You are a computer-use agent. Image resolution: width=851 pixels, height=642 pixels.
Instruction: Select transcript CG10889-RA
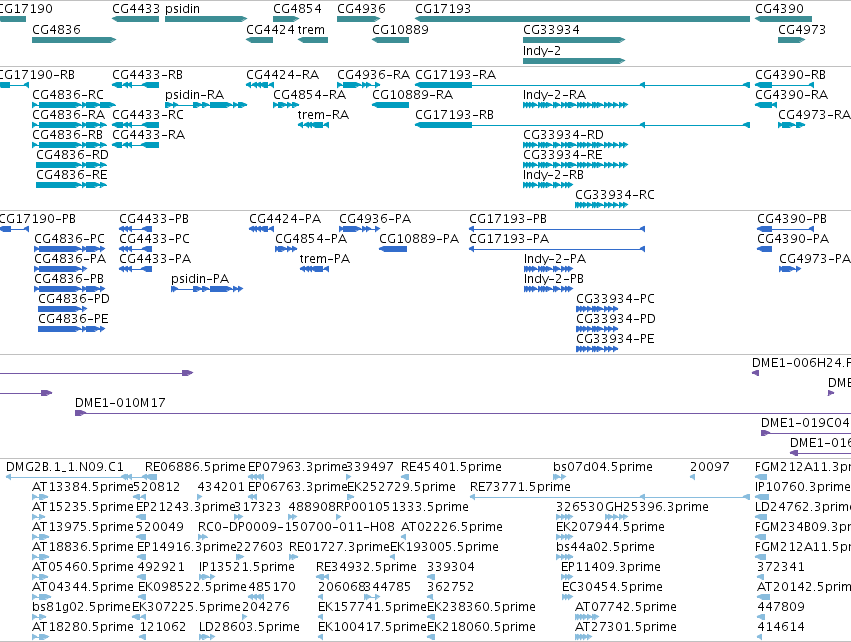coord(412,95)
